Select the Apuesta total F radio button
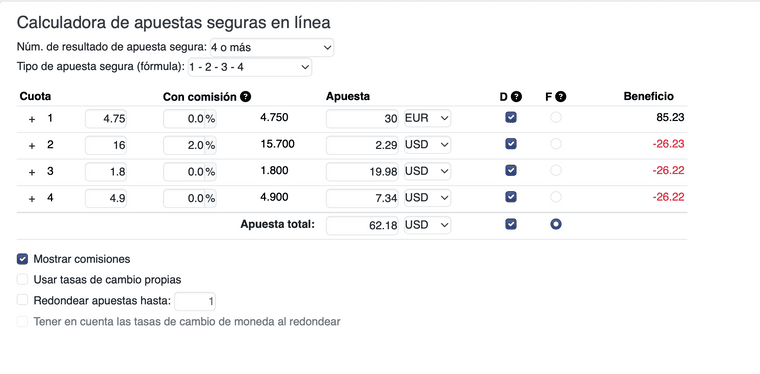 click(556, 224)
